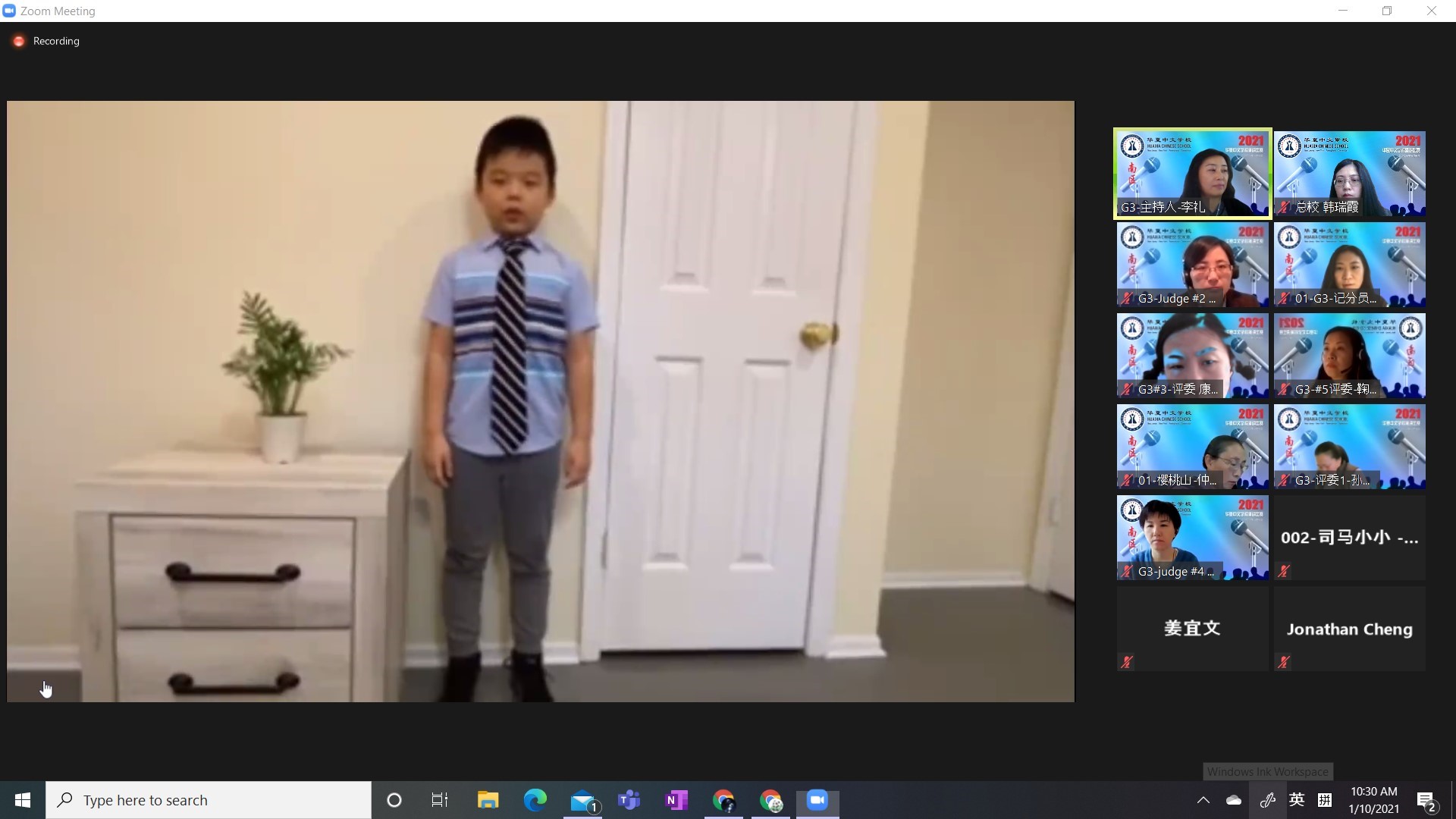Open File Explorer from the taskbar

(488, 800)
